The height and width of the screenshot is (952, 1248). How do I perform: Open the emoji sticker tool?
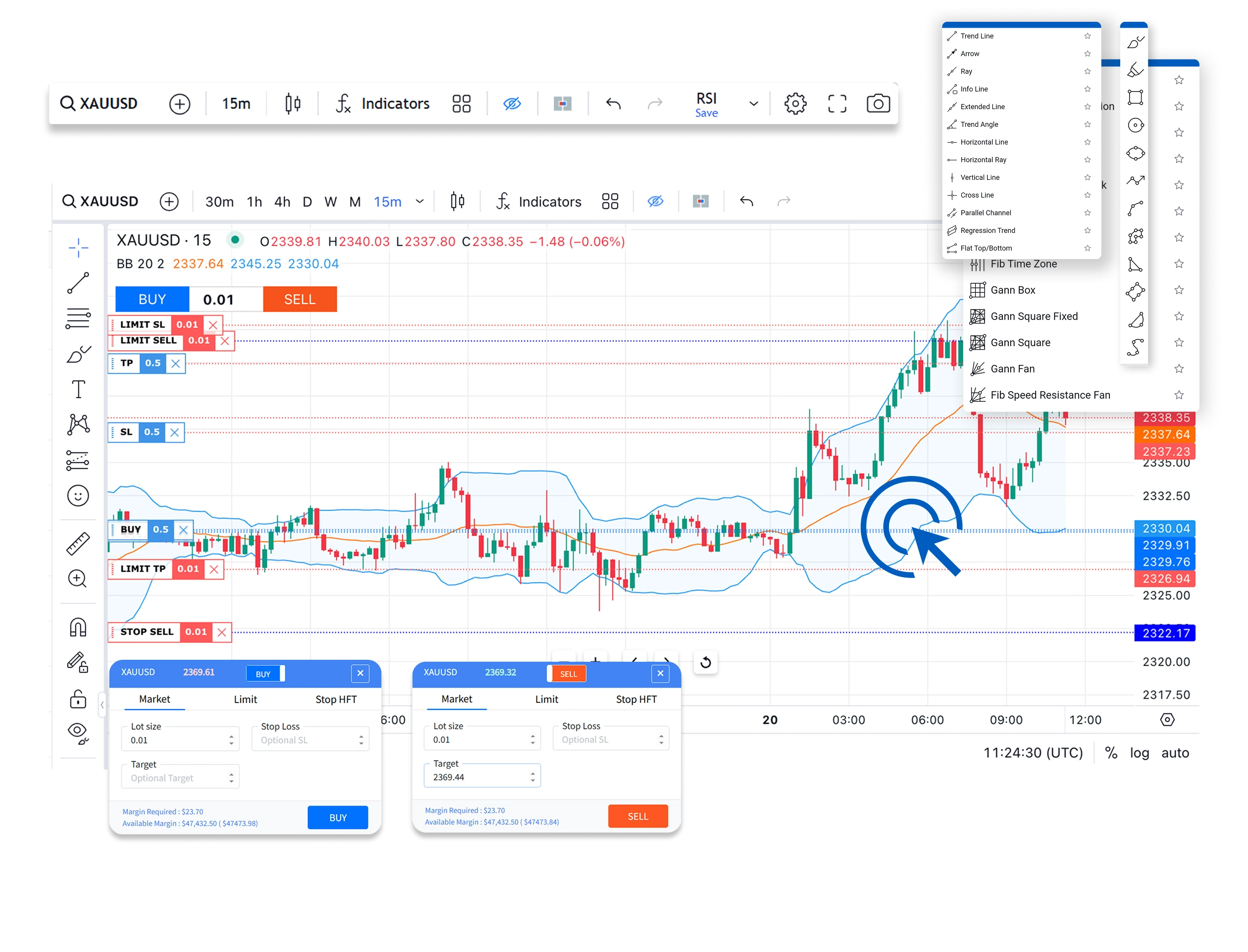[78, 496]
